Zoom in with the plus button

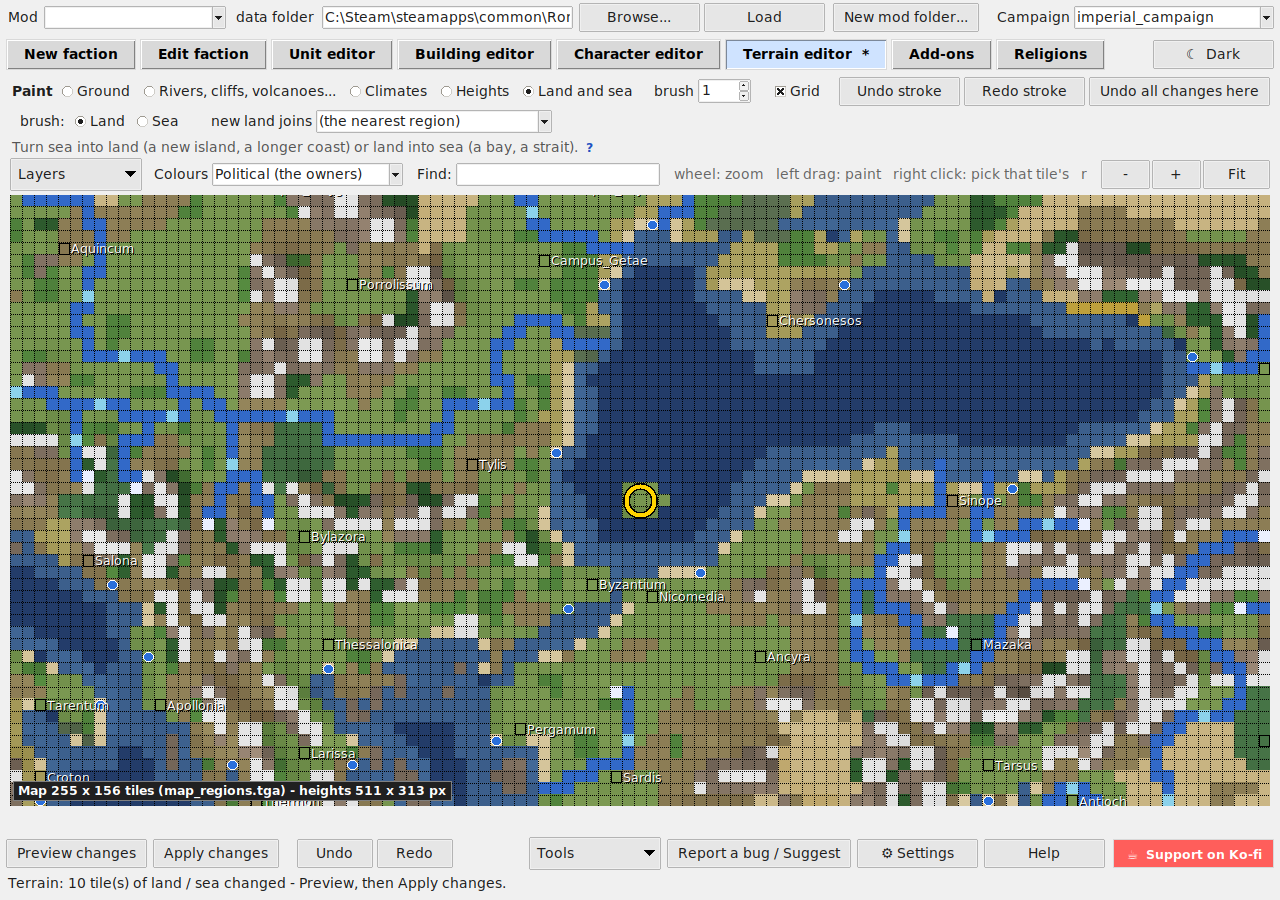point(1176,174)
